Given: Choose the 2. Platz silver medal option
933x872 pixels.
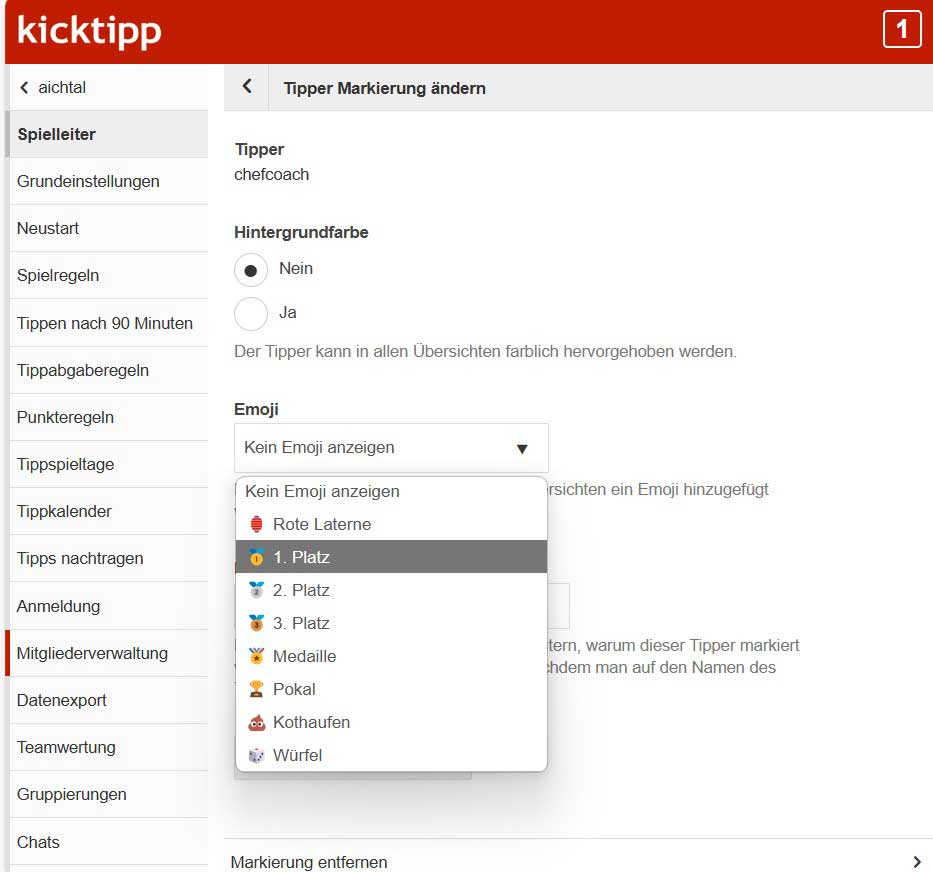Looking at the screenshot, I should [301, 590].
